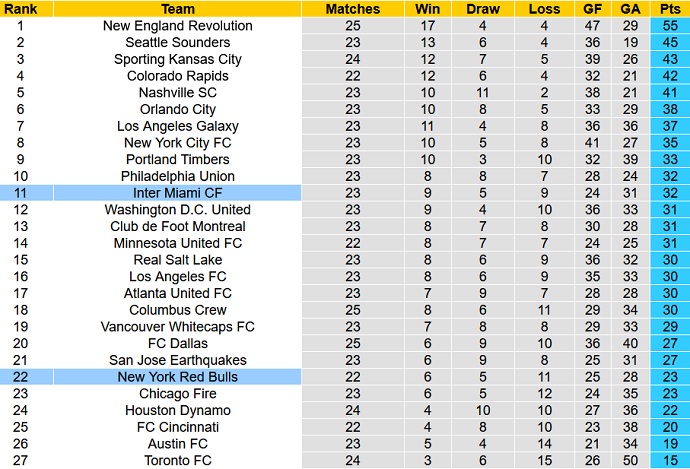
Task: Open Seattle Sounders team entry
Action: [178, 42]
